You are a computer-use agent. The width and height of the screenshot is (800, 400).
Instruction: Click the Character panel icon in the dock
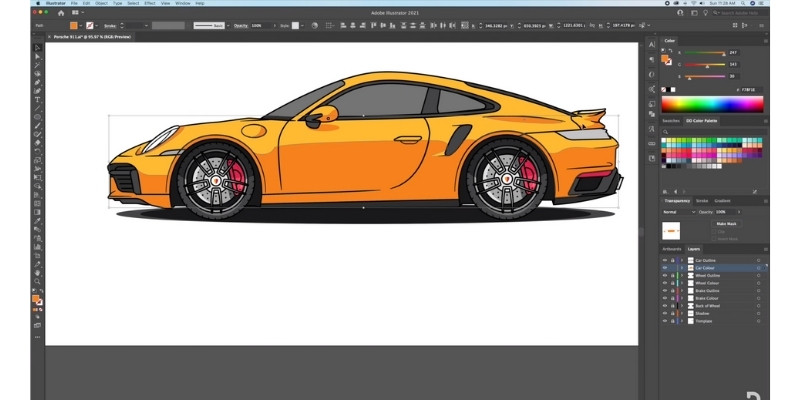[652, 45]
